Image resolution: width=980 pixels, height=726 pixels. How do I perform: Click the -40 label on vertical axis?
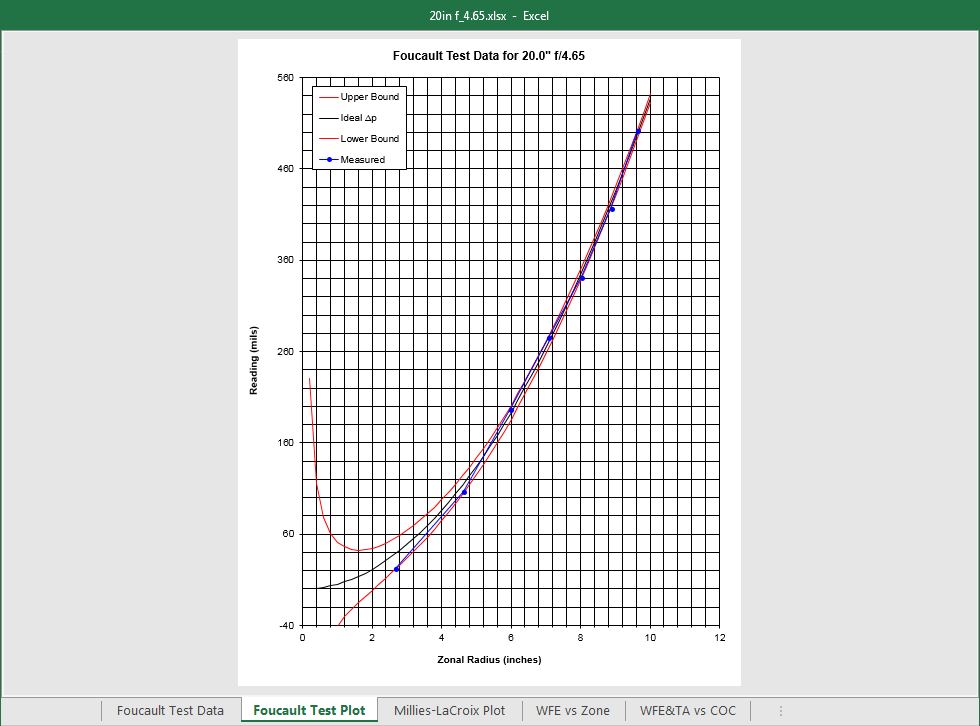[285, 625]
